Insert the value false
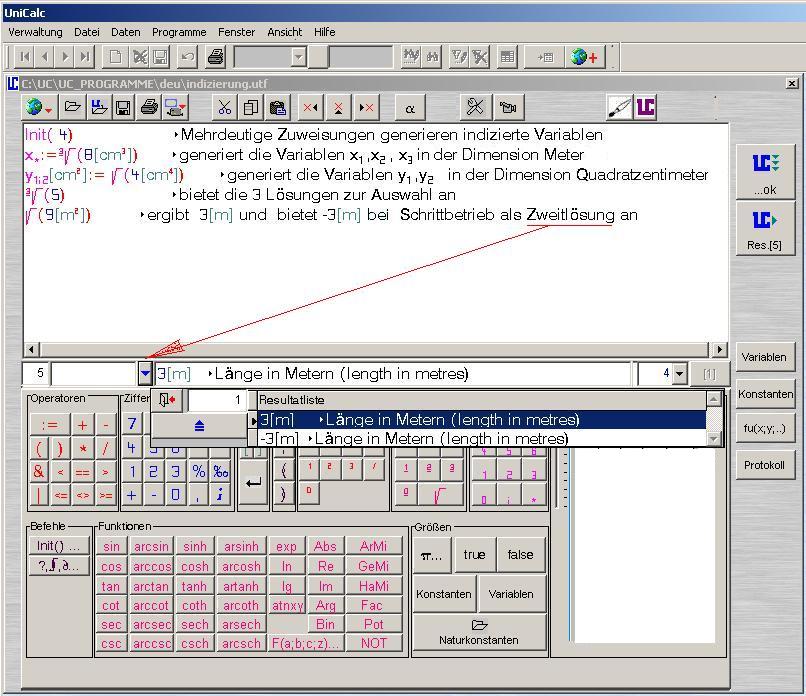Image resolution: width=806 pixels, height=696 pixels. 520,555
